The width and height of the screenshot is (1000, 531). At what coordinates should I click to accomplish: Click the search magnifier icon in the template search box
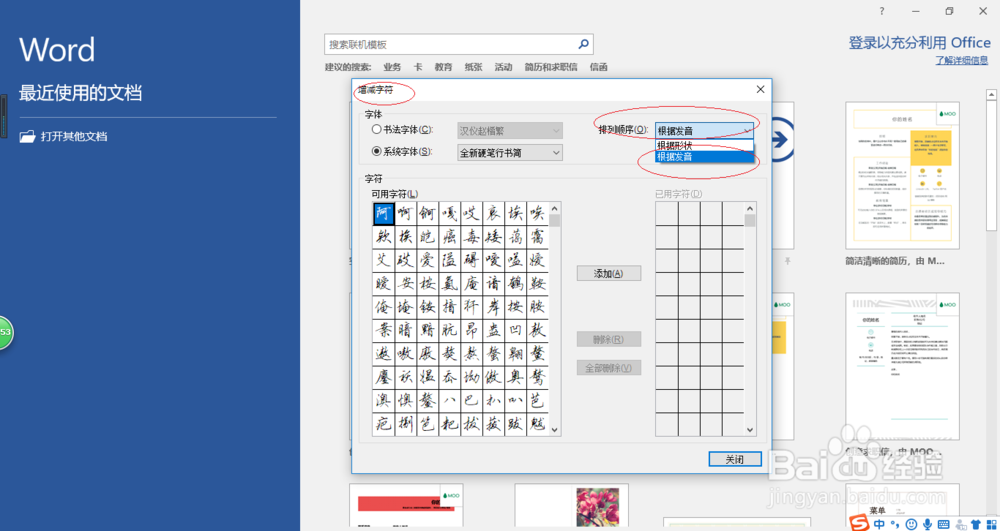[x=583, y=45]
